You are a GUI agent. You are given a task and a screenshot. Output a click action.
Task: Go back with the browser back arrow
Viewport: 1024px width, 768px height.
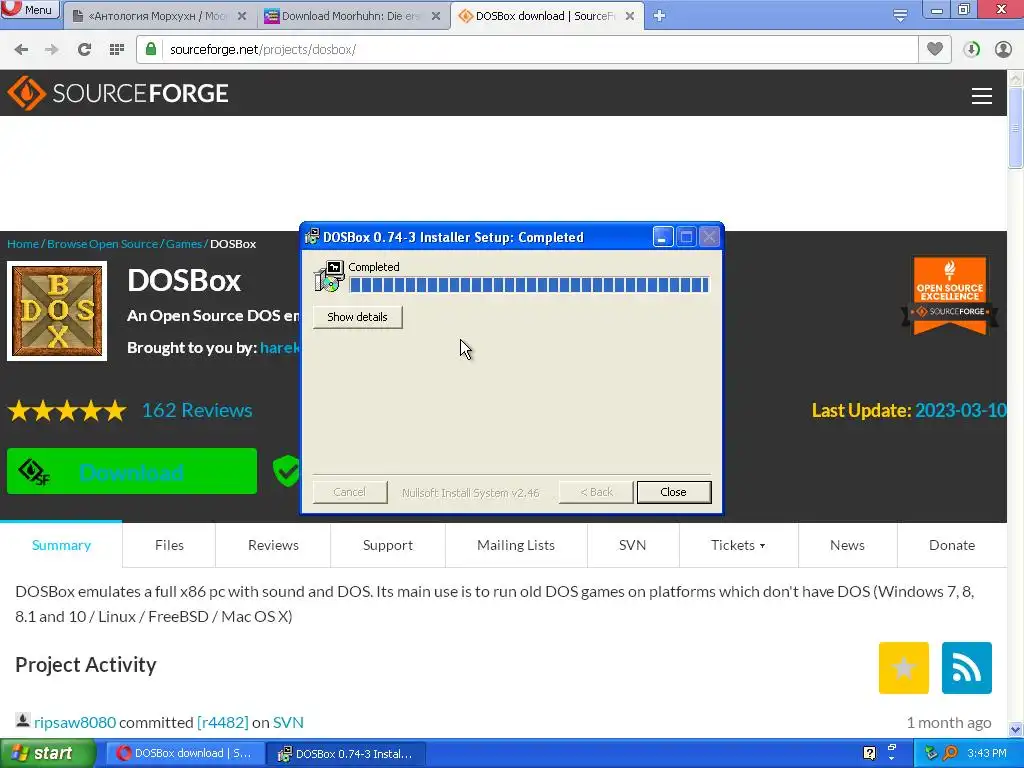coord(21,50)
